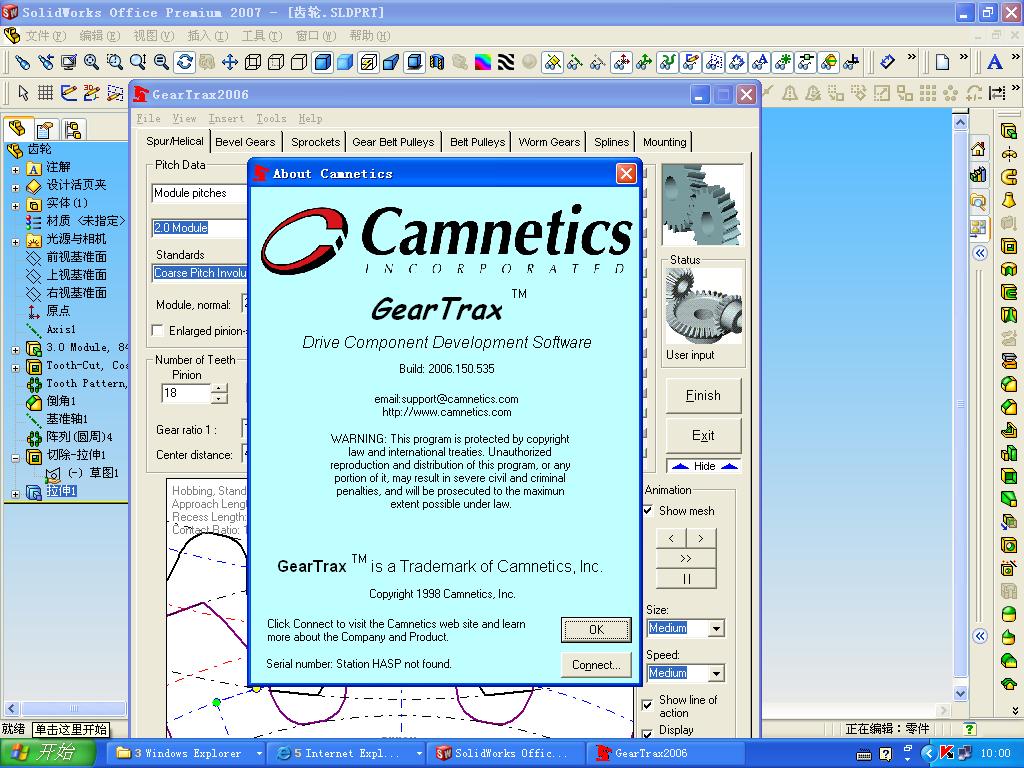Click the animation pause button
The width and height of the screenshot is (1024, 768).
coord(686,579)
